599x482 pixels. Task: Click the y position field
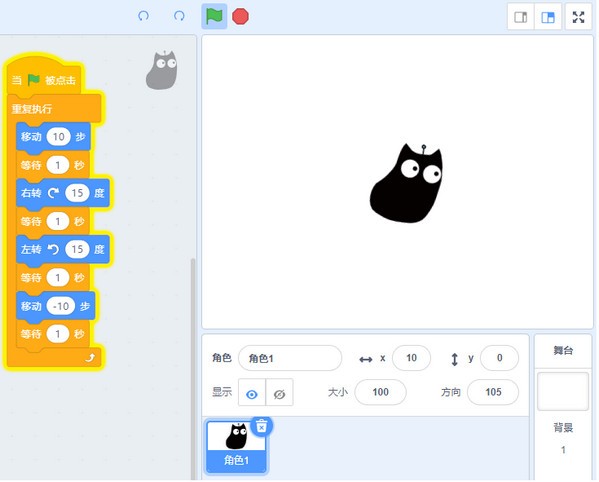[499, 358]
